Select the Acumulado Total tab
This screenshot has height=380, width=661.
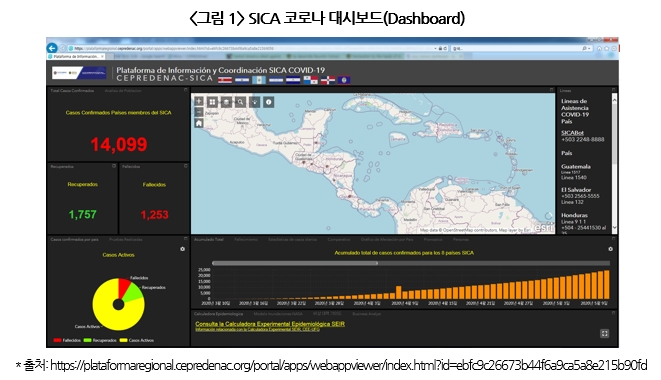coord(209,239)
